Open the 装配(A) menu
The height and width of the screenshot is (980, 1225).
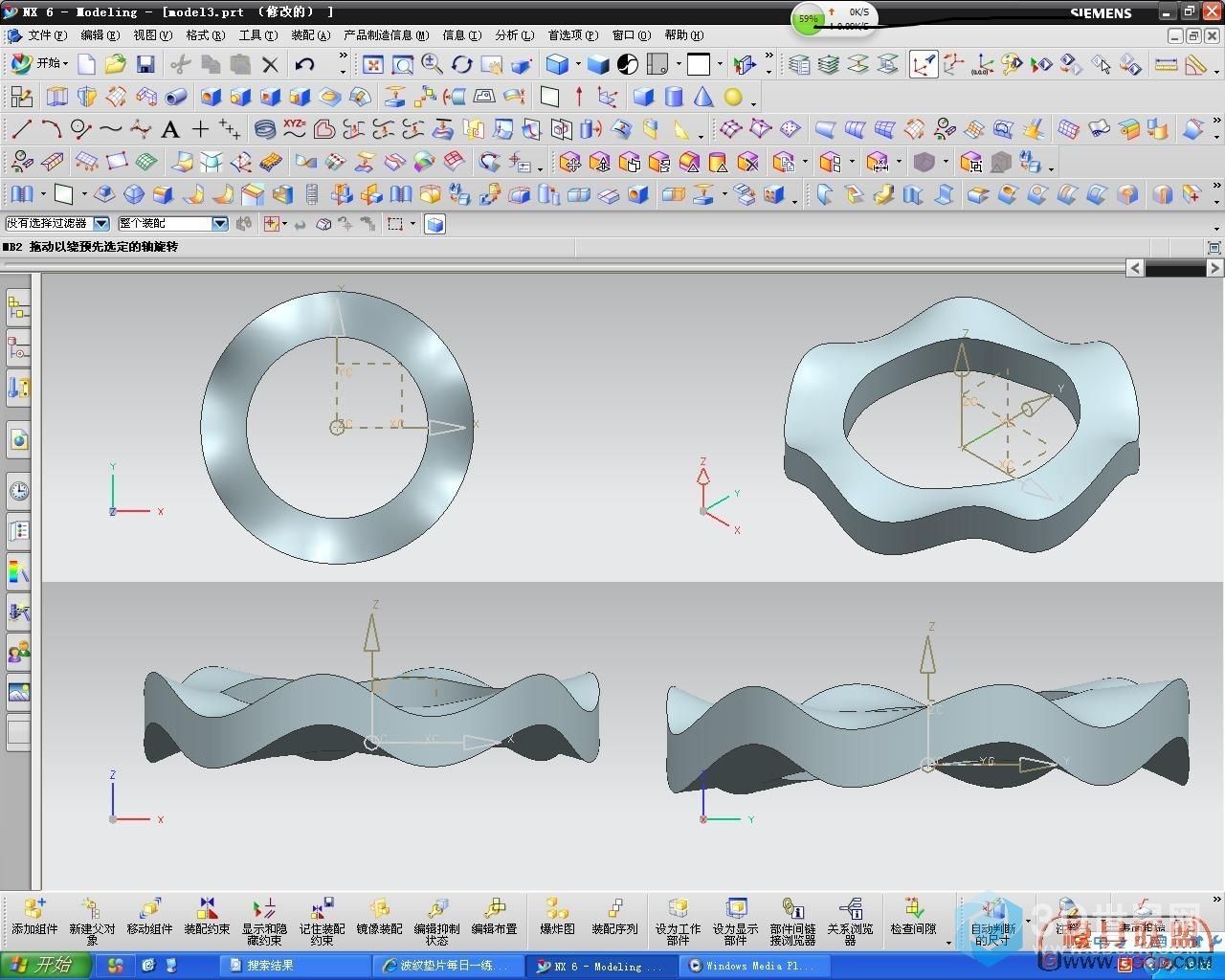point(310,35)
